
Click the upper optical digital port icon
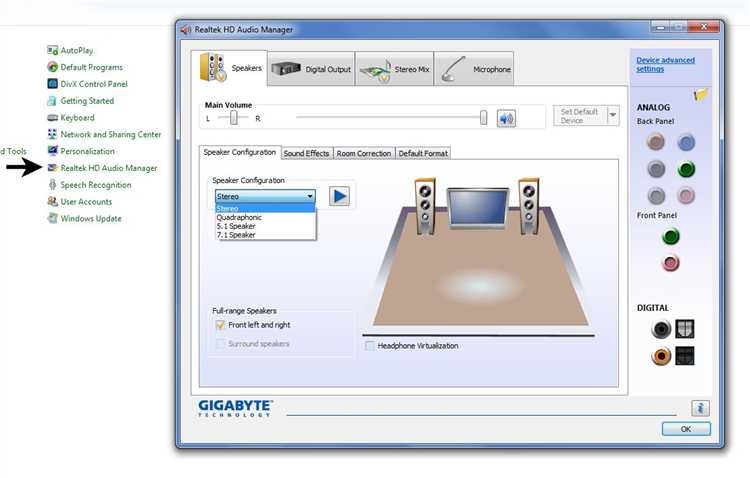click(x=684, y=329)
